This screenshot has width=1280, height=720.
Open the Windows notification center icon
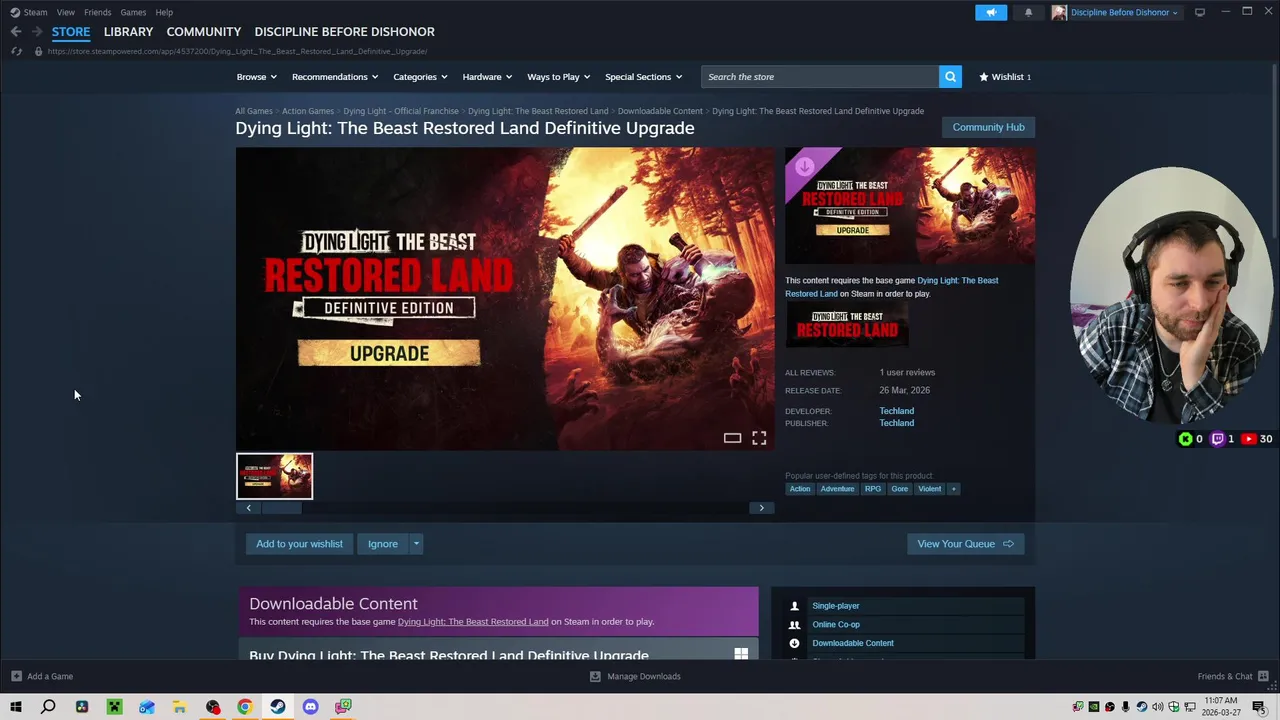click(x=1259, y=707)
